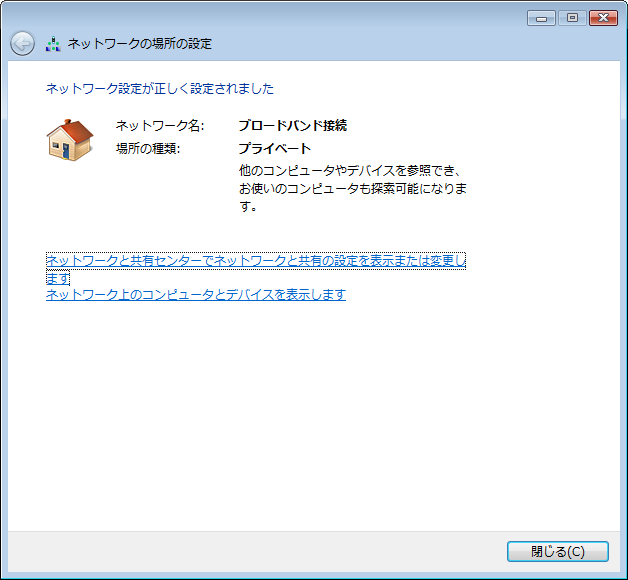The height and width of the screenshot is (580, 628).
Task: Click the network name ブロードバンド接続
Action: coord(293,125)
